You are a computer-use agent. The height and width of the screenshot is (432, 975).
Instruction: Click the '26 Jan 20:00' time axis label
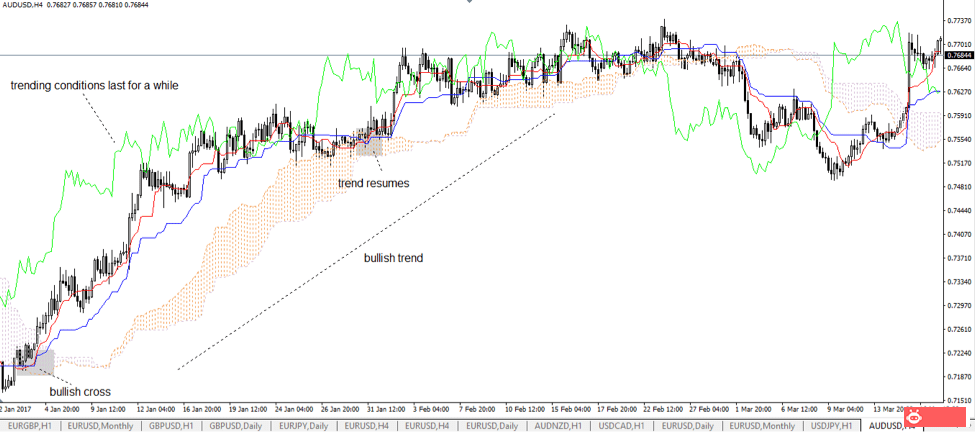click(340, 410)
